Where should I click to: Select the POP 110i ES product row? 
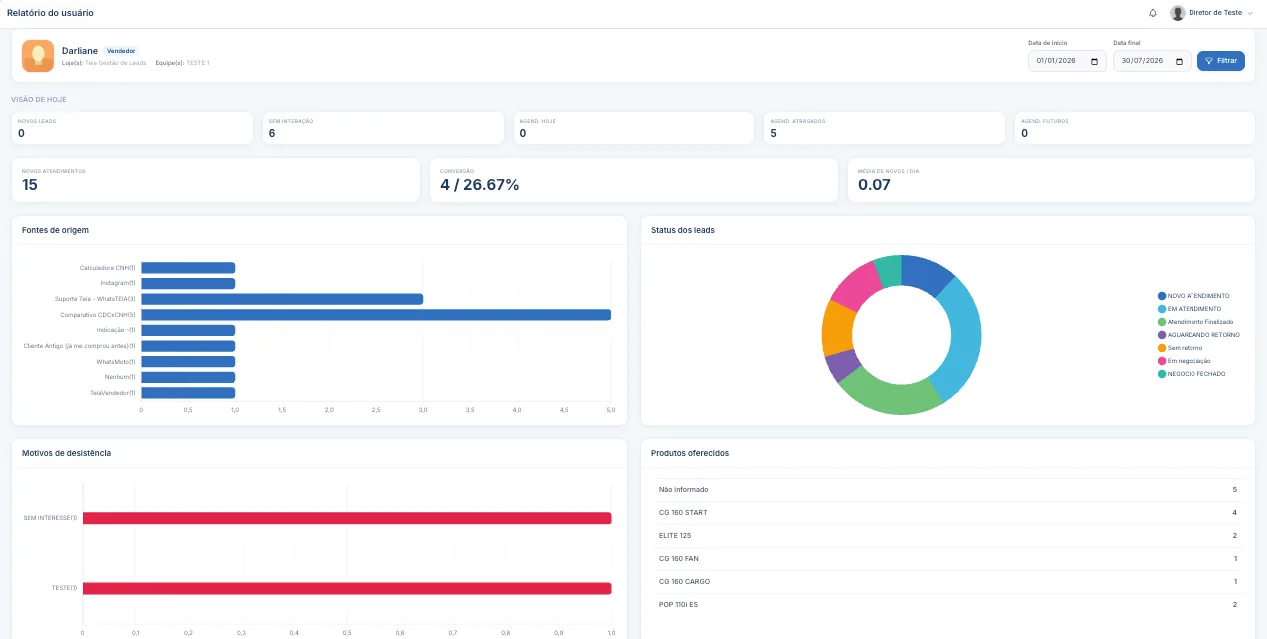(x=948, y=605)
